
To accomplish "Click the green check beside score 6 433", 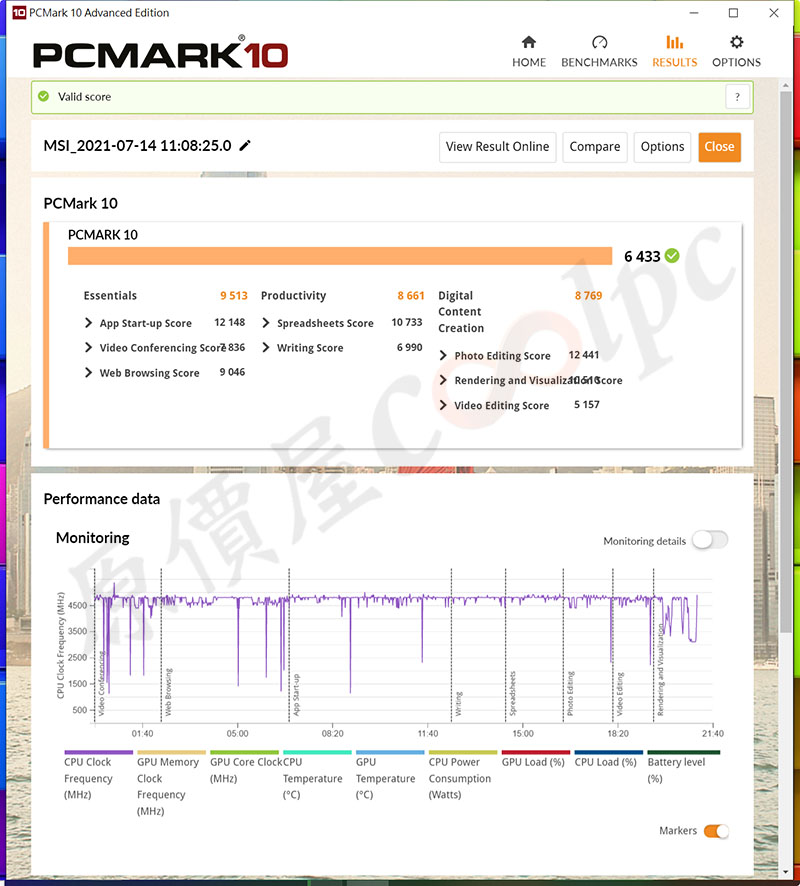I will [x=672, y=256].
